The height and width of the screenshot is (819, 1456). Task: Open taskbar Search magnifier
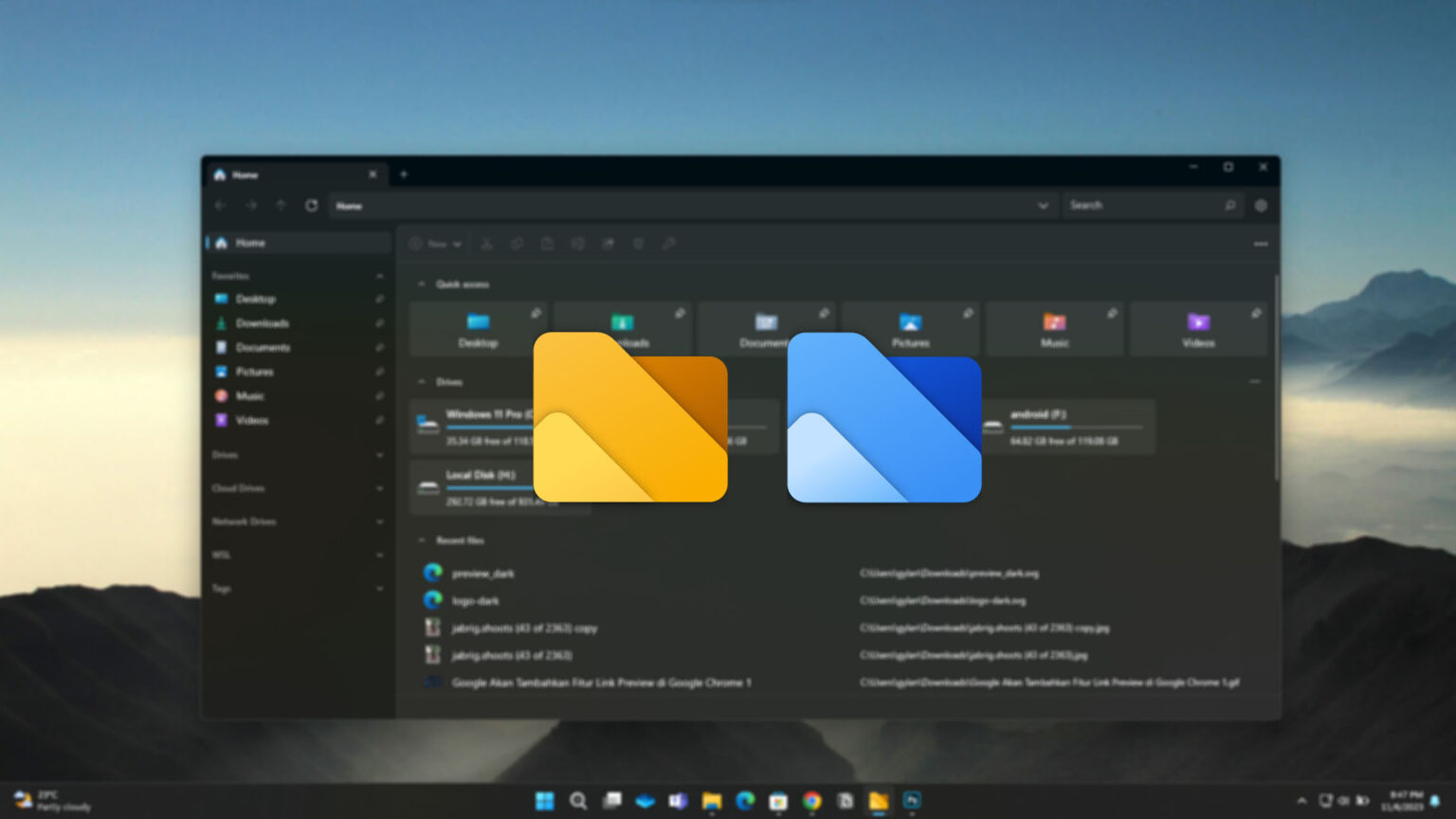tap(577, 801)
